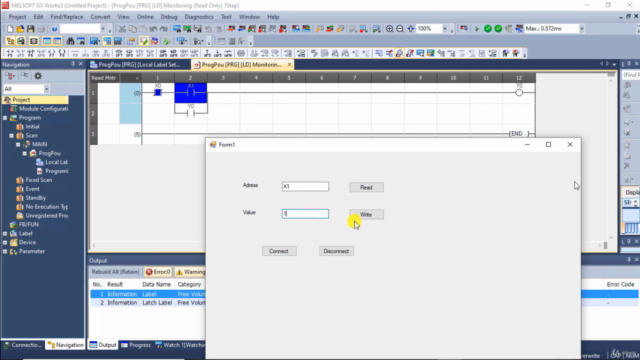The width and height of the screenshot is (640, 360).
Task: Click the Value input field in Form1
Action: coord(305,214)
